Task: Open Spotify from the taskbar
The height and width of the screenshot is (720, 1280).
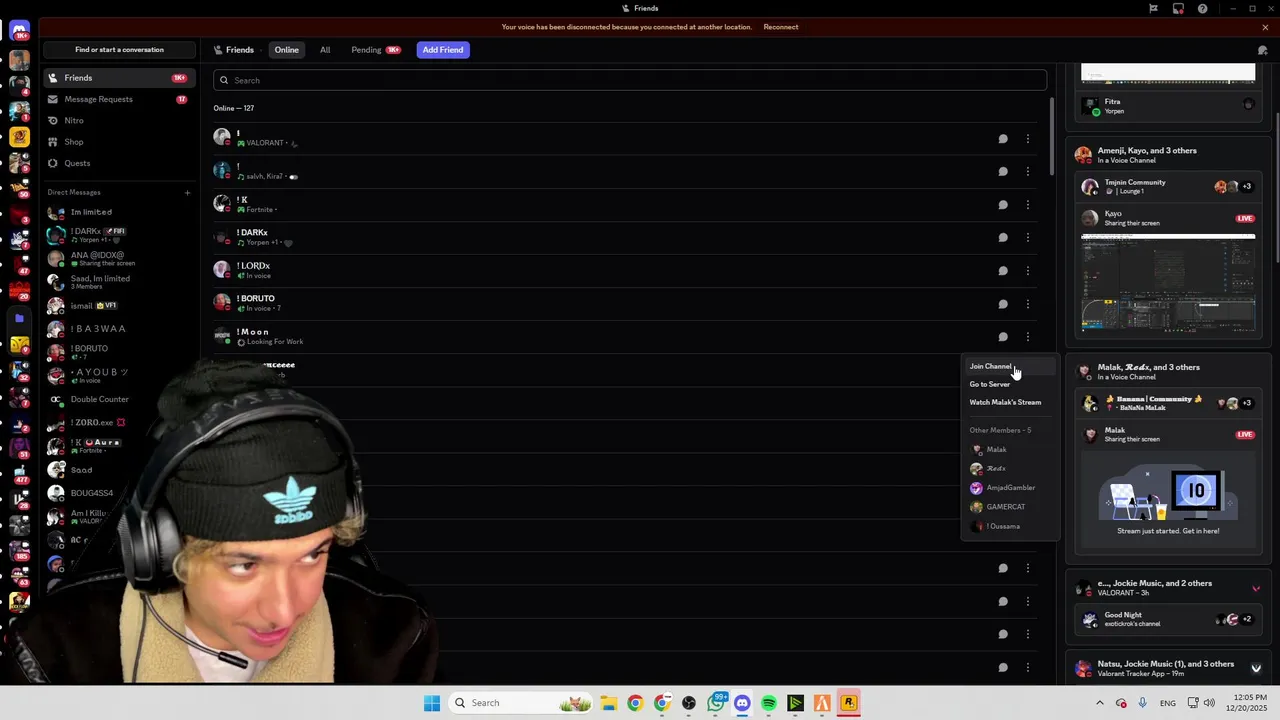Action: pyautogui.click(x=768, y=703)
